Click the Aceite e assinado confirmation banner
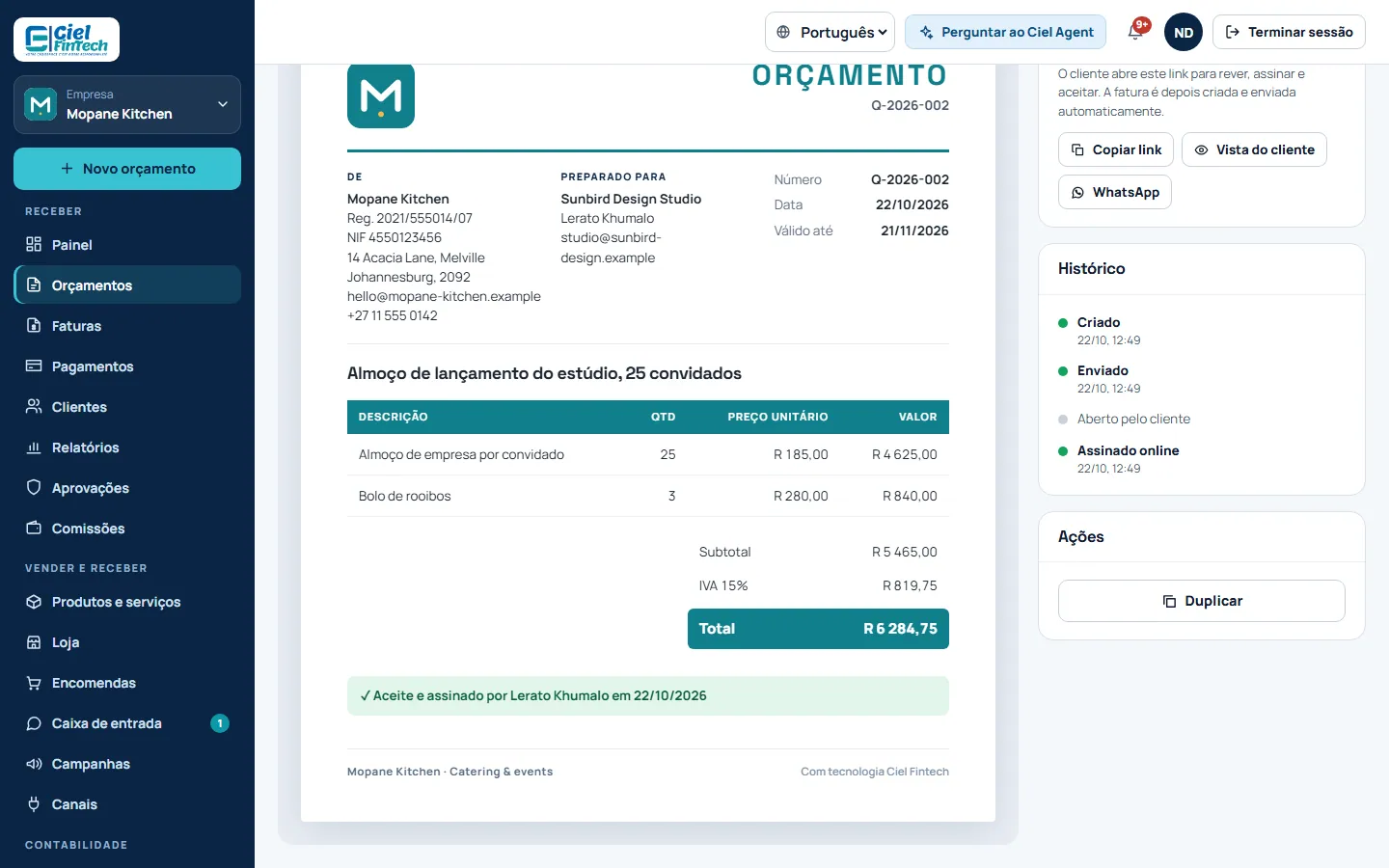The height and width of the screenshot is (868, 1389). (x=648, y=696)
